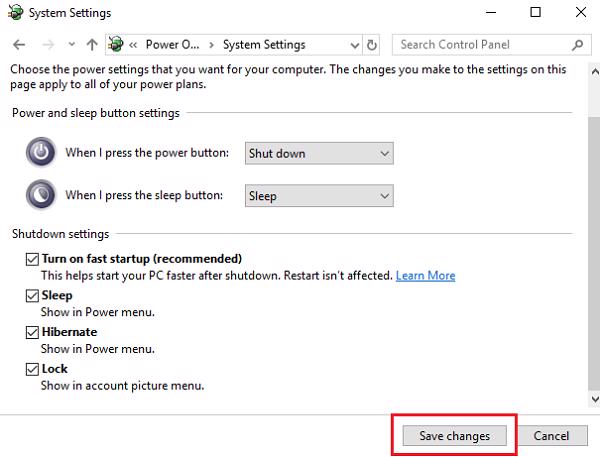Click the sleep button moon icon
The width and height of the screenshot is (600, 457).
pos(41,195)
